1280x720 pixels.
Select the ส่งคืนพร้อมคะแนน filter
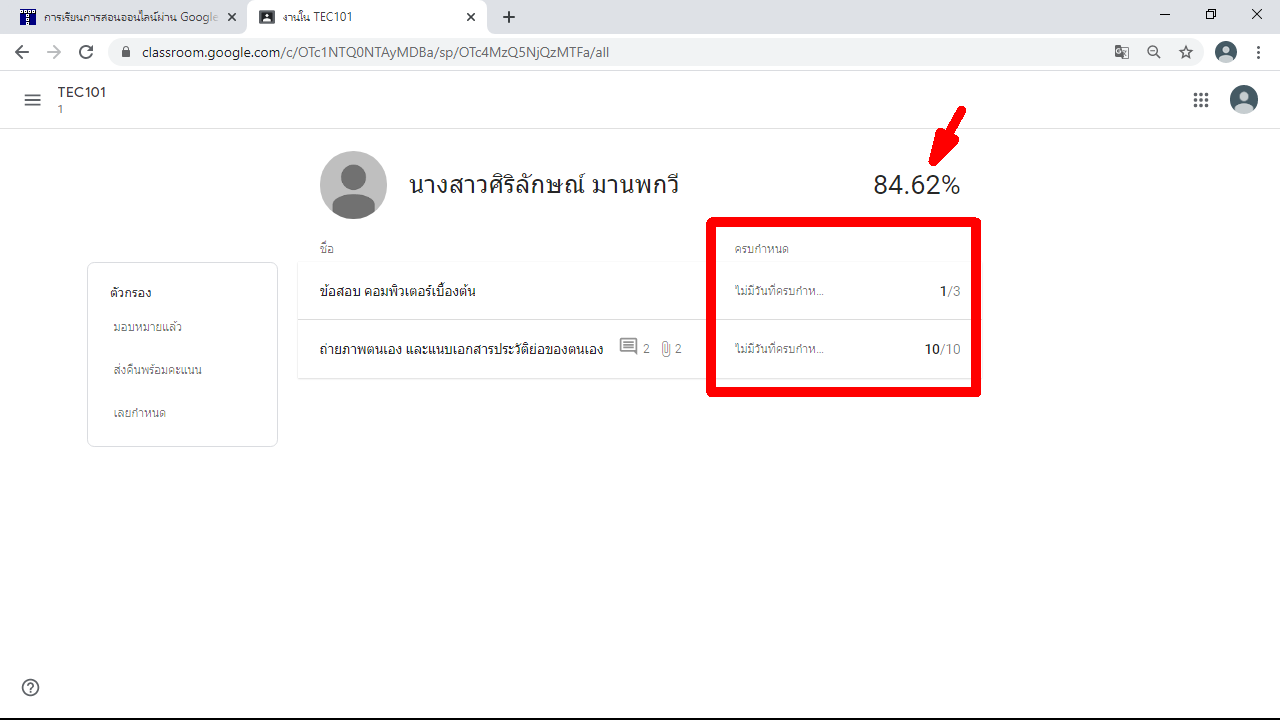[158, 370]
